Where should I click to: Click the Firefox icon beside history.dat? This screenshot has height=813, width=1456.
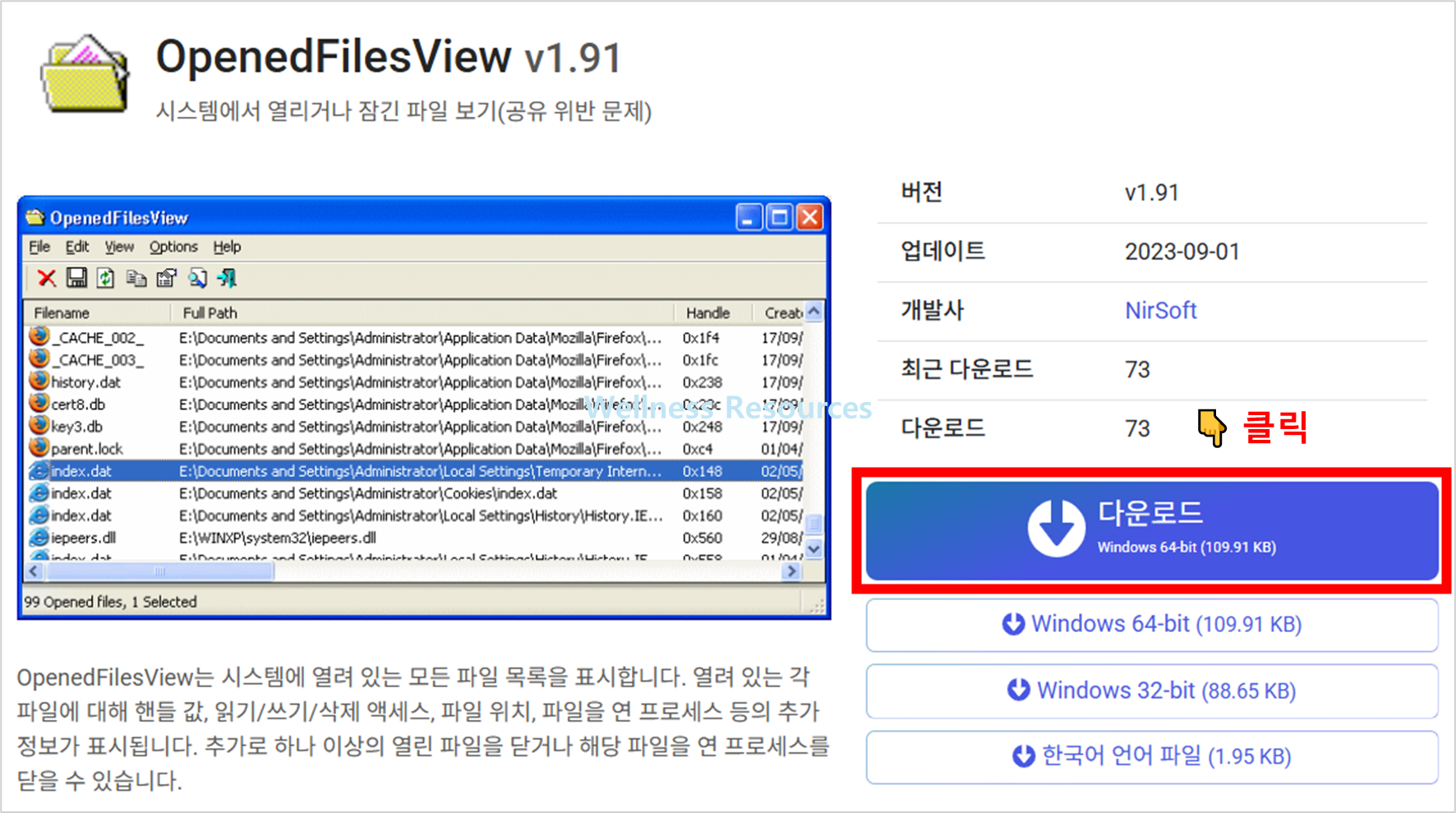39,381
